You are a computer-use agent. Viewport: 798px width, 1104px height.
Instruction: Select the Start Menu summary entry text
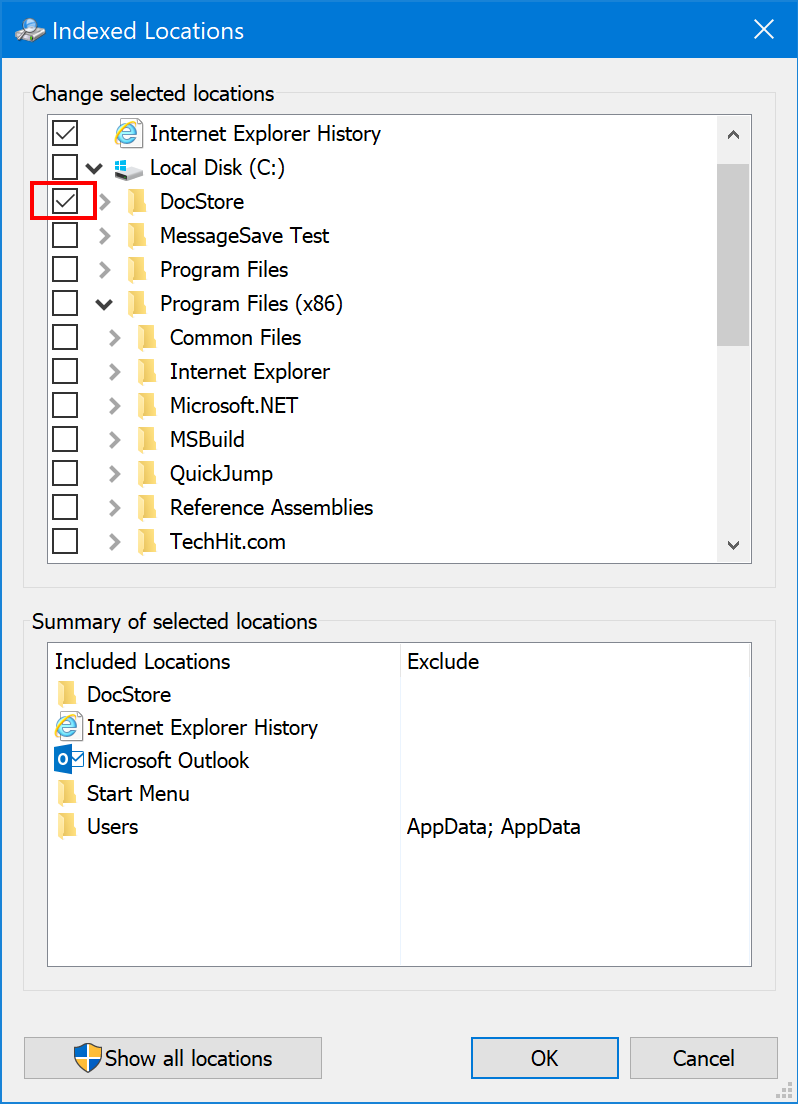[x=138, y=794]
